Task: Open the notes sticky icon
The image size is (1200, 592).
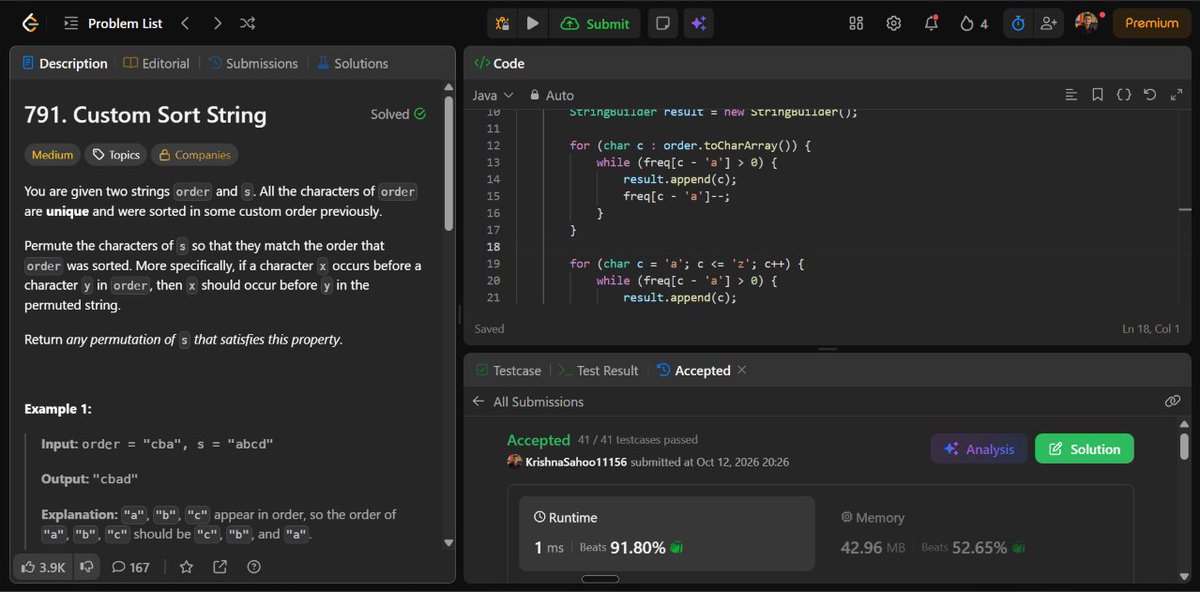Action: [x=661, y=23]
